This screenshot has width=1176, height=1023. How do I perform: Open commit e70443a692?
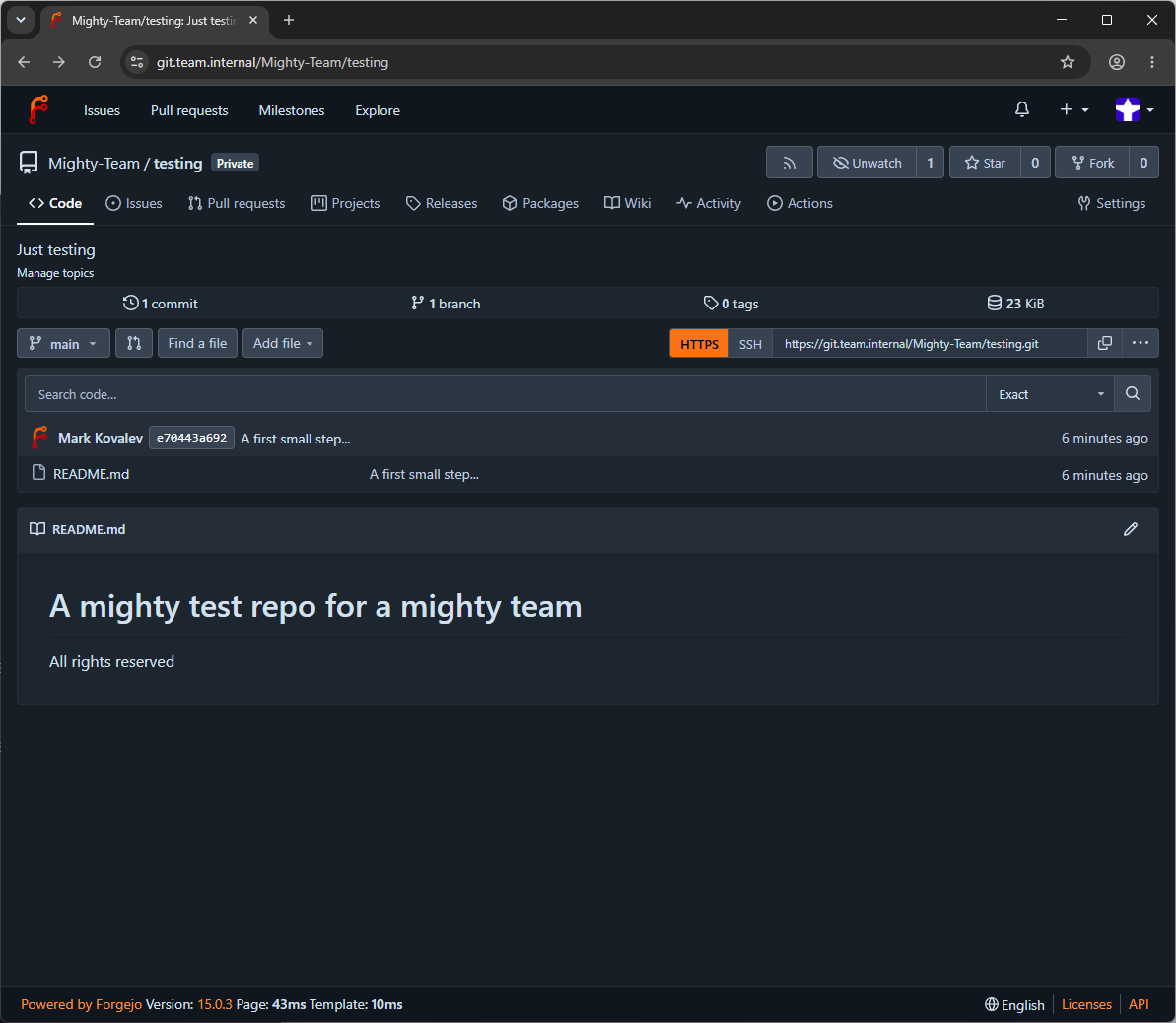pyautogui.click(x=191, y=438)
